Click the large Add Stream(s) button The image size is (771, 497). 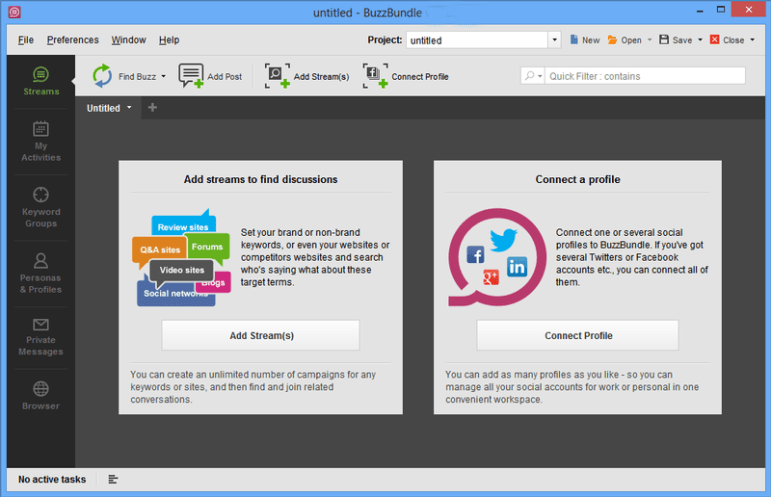[x=261, y=335]
